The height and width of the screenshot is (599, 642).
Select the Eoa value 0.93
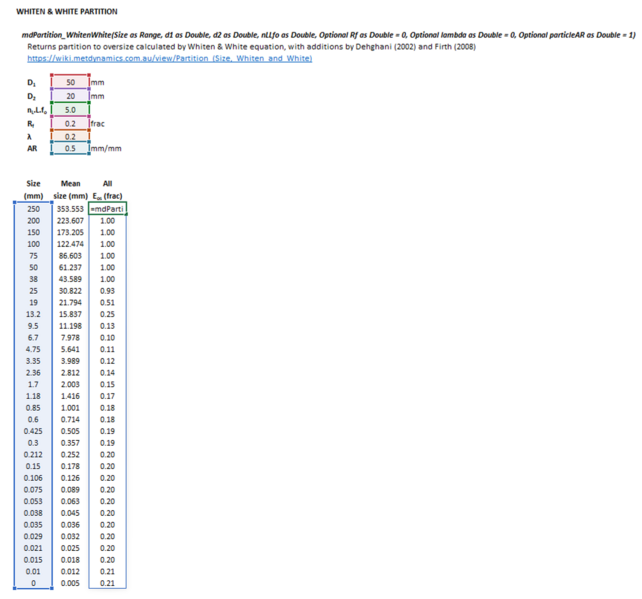[110, 289]
